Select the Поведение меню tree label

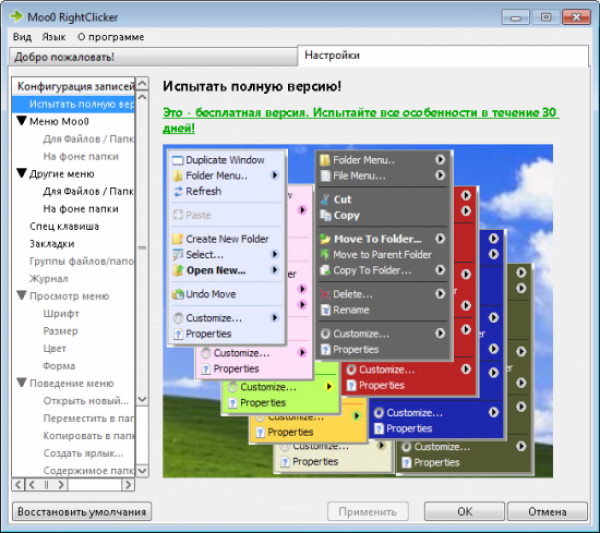[72, 383]
